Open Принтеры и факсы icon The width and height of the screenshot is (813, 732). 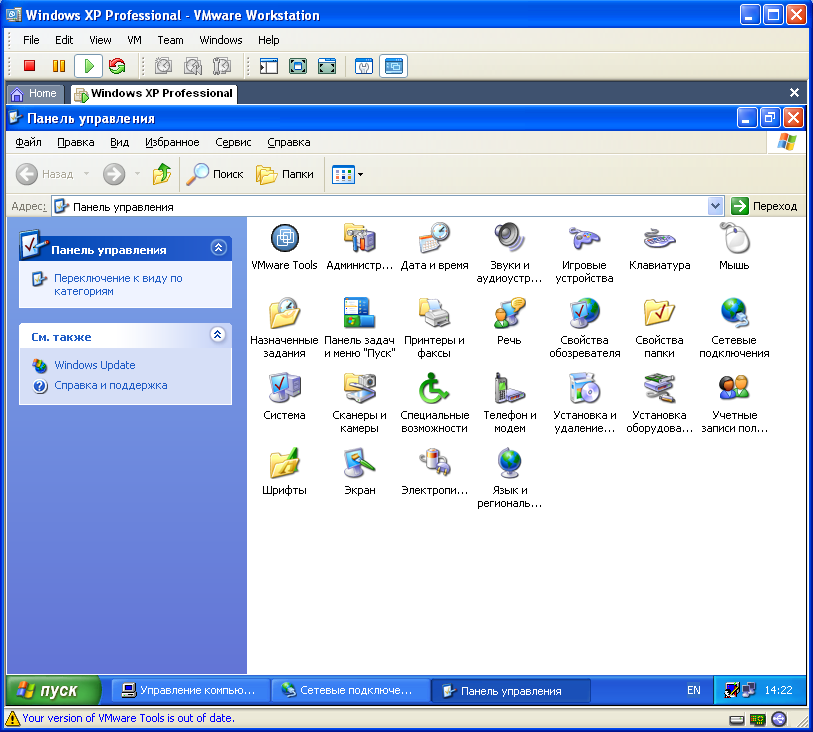click(x=434, y=328)
